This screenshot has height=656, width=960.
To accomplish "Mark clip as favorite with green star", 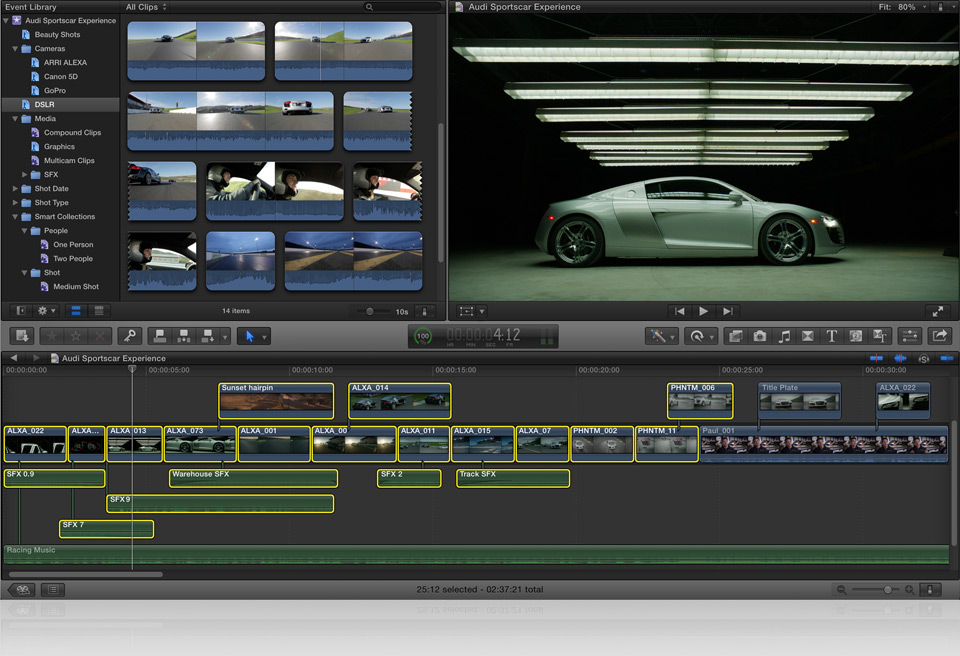I will 52,336.
